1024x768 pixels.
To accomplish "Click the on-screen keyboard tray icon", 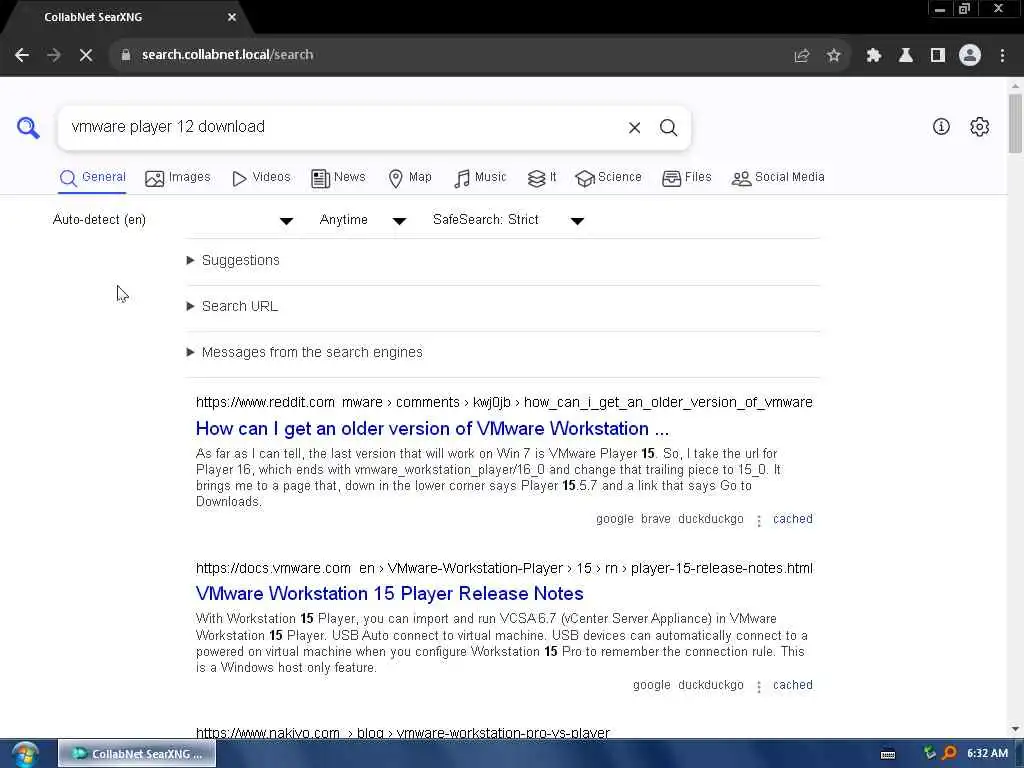I will point(888,754).
